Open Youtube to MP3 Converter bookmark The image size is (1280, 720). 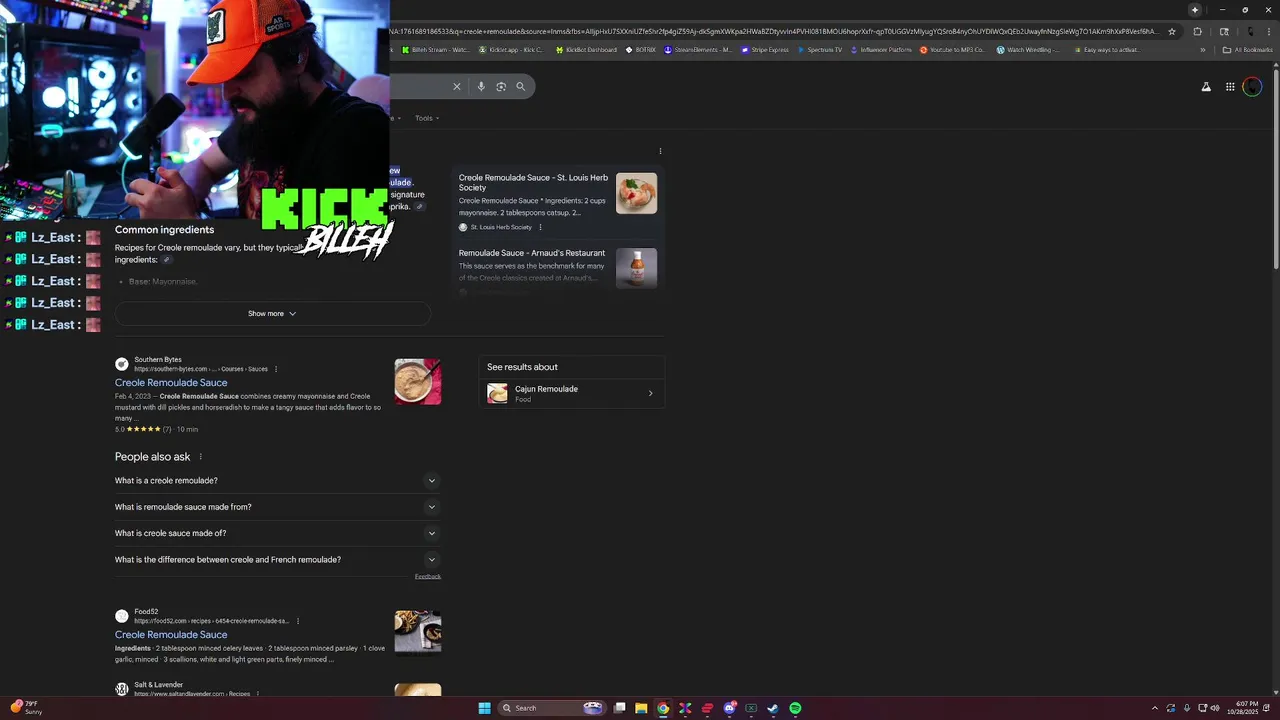(952, 50)
